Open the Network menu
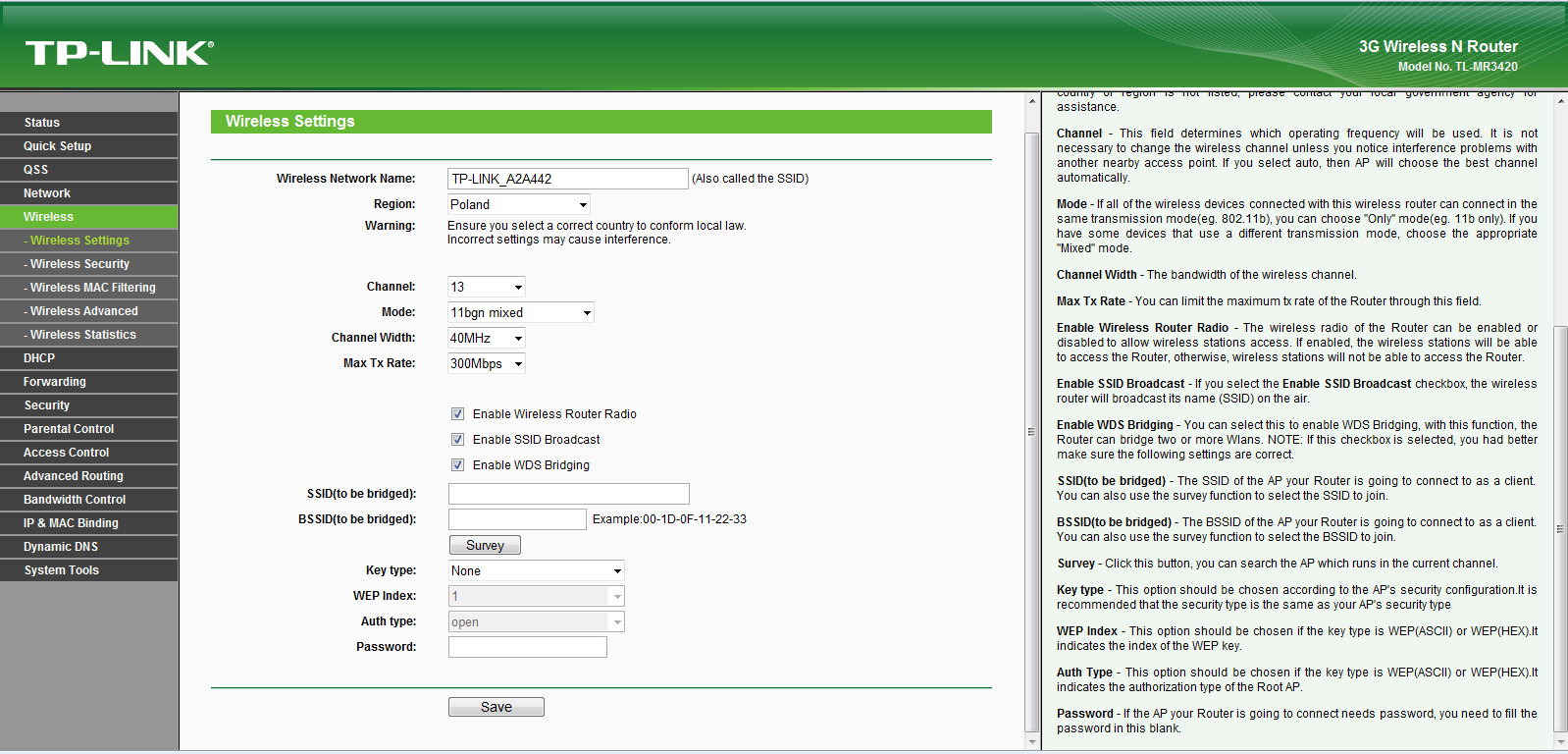Screen dimensions: 1568x754 tap(89, 193)
